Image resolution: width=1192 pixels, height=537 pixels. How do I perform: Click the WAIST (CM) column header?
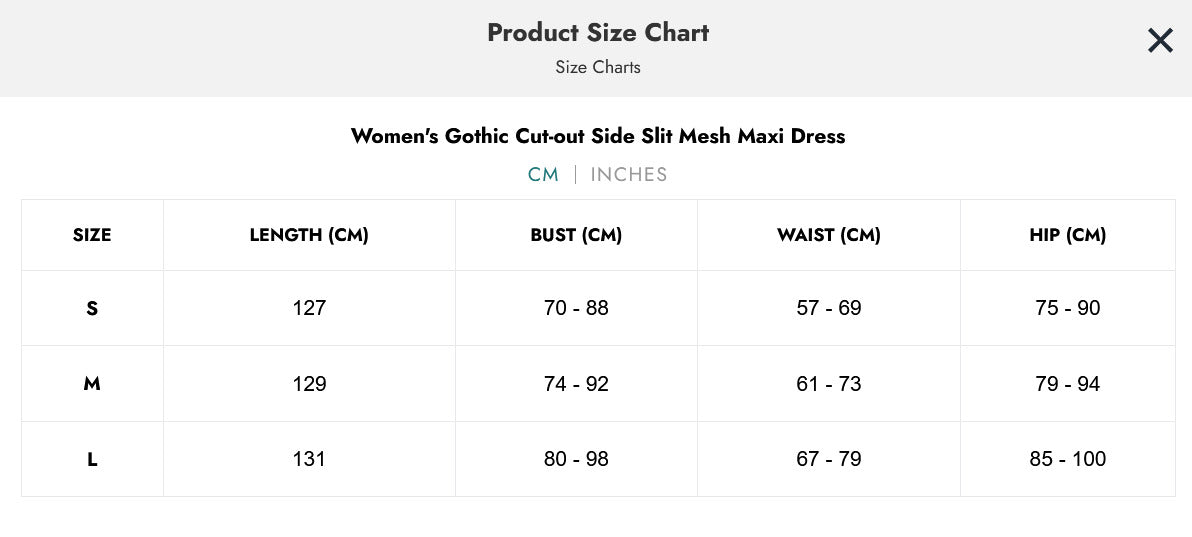[829, 235]
